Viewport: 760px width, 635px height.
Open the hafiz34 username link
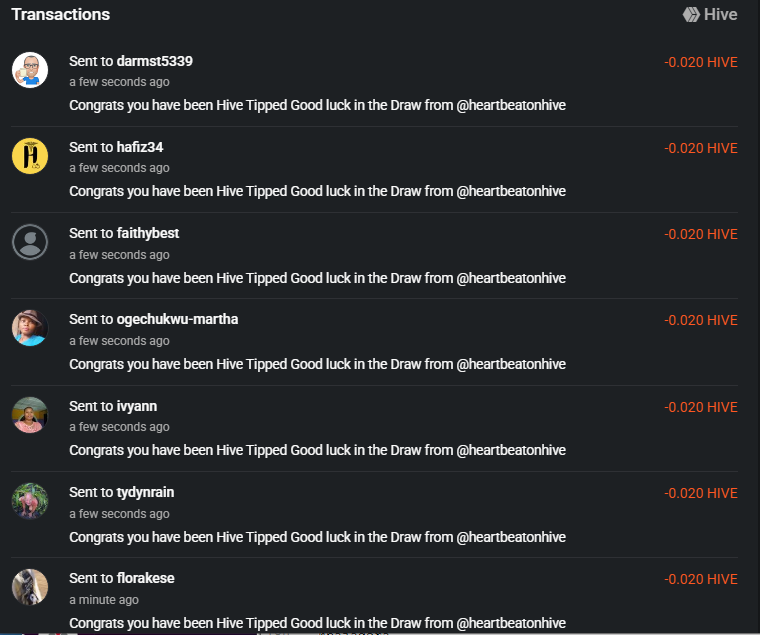[140, 147]
